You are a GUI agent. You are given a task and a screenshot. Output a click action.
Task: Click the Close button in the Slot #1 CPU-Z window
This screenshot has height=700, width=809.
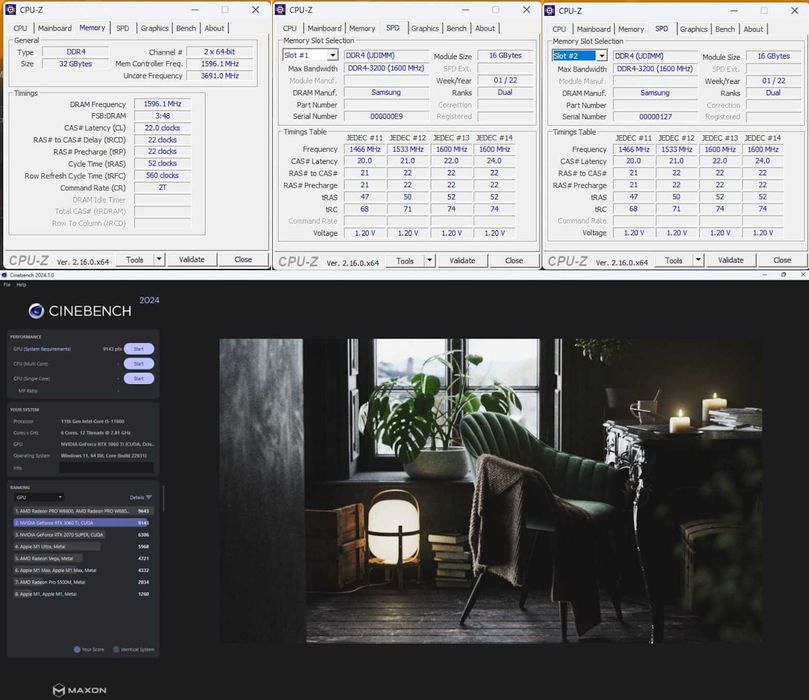coord(513,261)
